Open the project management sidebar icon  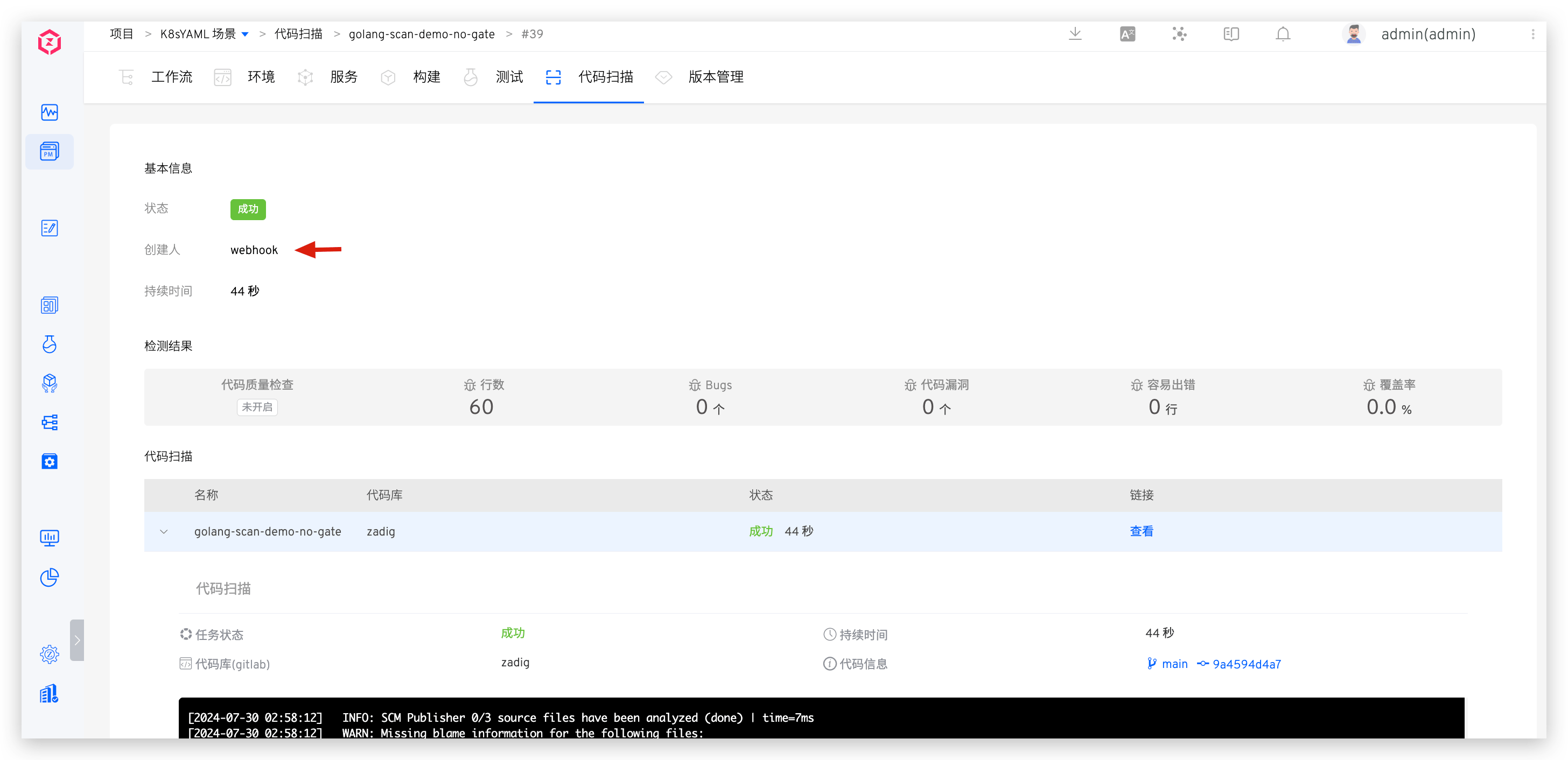(50, 151)
